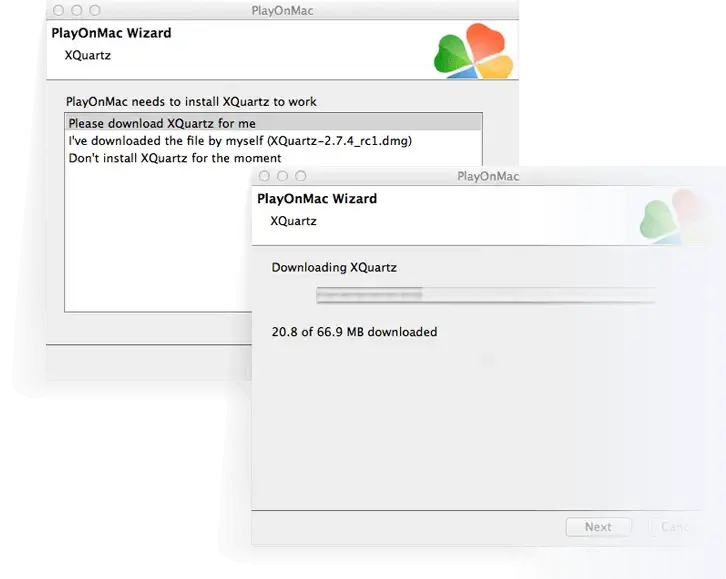Click the "20.8 of 66.9 MB downloaded" text
Viewport: 726px width, 579px height.
pos(354,332)
